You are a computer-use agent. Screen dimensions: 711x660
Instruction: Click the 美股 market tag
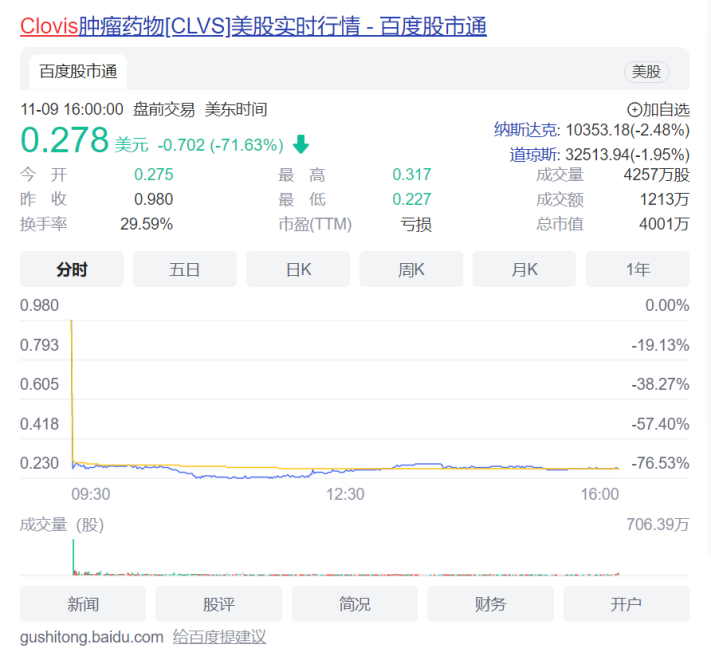646,71
